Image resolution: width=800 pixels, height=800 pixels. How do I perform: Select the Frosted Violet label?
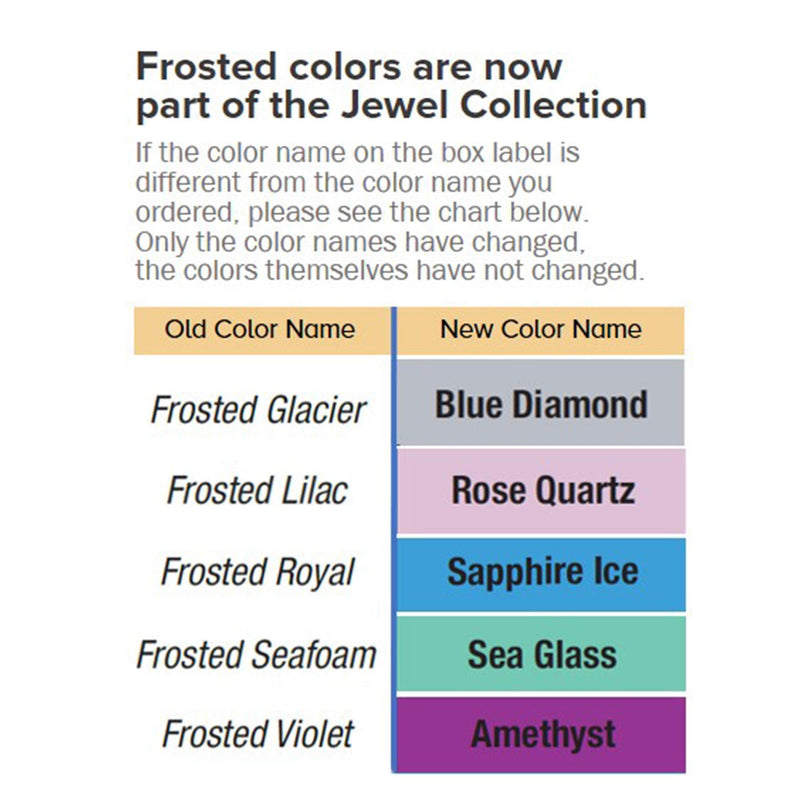coord(258,734)
